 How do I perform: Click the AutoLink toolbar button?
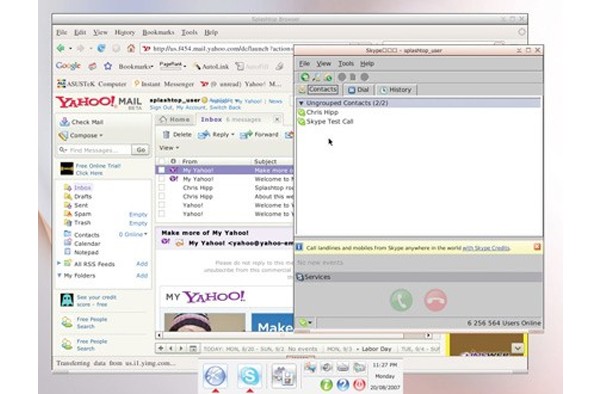click(x=211, y=67)
